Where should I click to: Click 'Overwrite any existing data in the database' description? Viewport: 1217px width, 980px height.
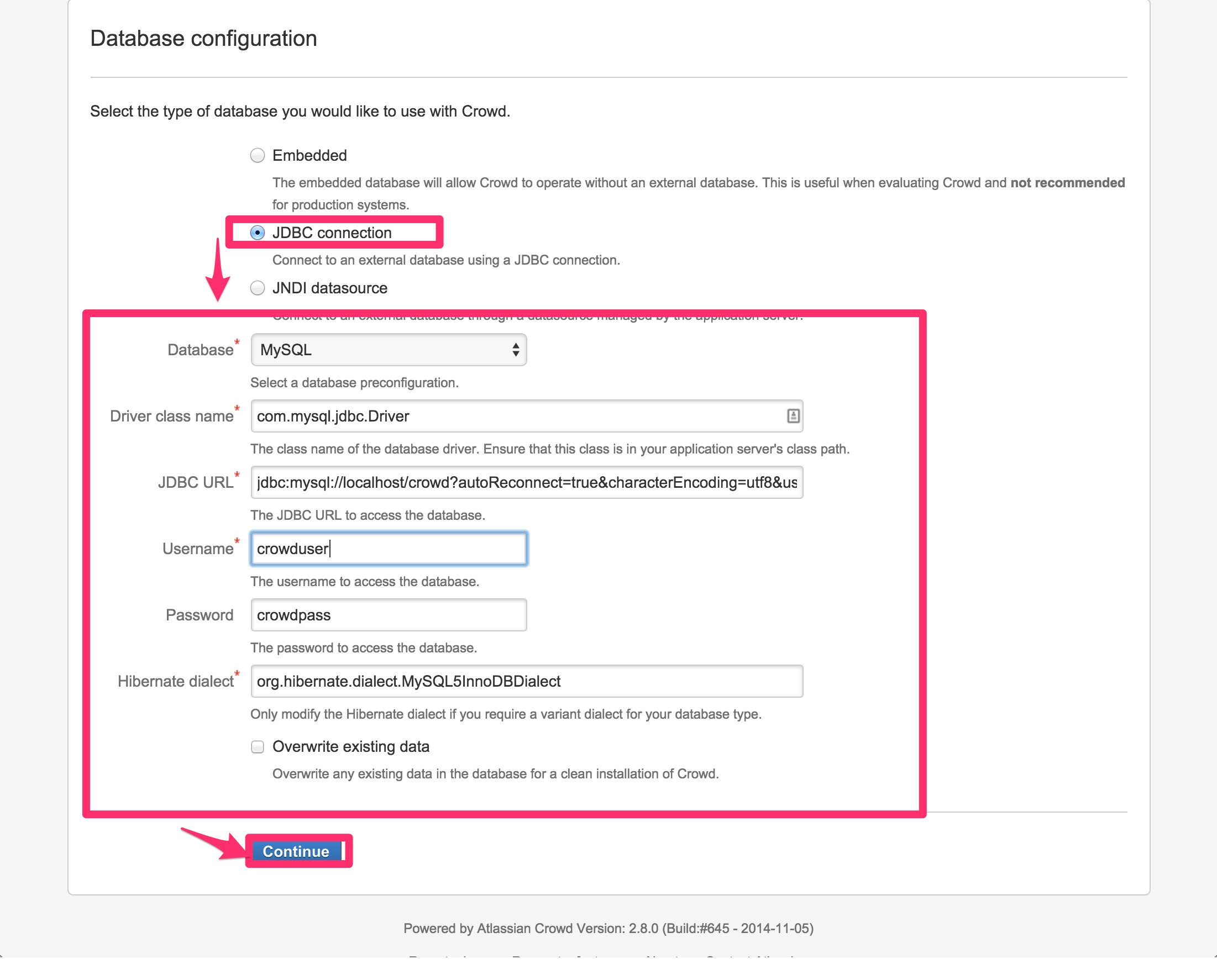coord(495,773)
